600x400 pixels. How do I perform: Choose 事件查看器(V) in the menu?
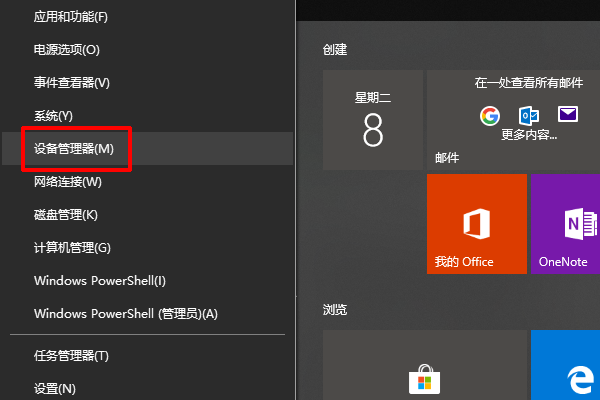(71, 83)
